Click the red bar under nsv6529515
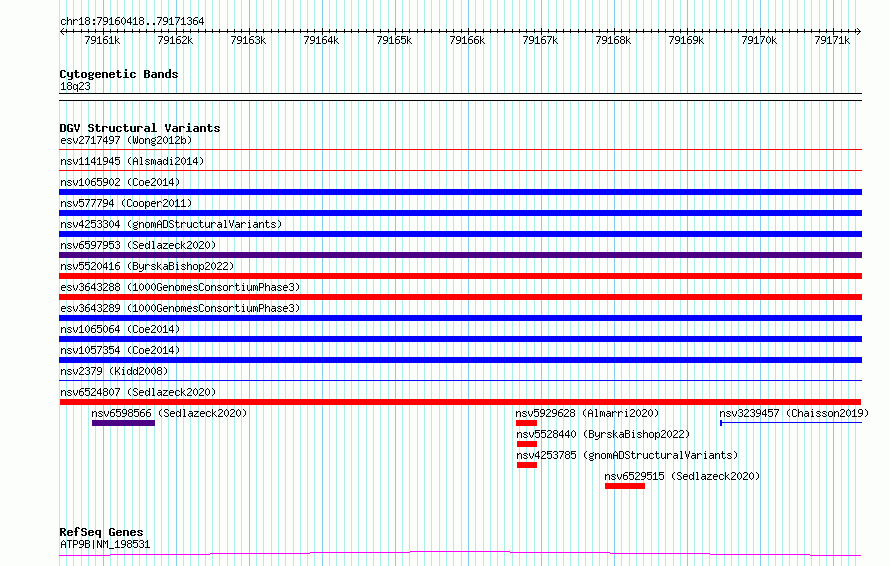Screen dimensions: 890x566 click(x=625, y=486)
